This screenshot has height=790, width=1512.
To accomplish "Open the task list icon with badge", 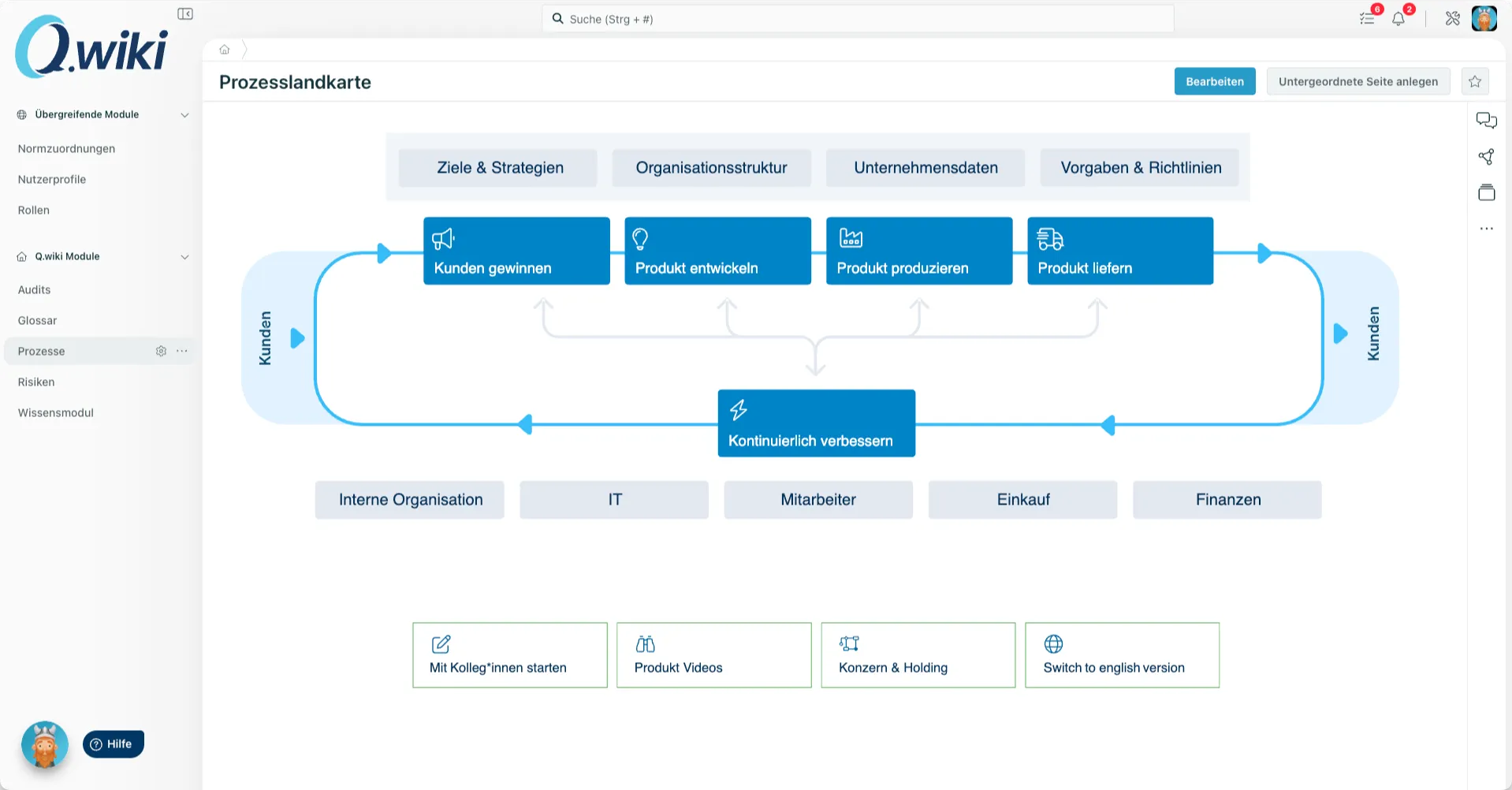I will click(x=1368, y=19).
